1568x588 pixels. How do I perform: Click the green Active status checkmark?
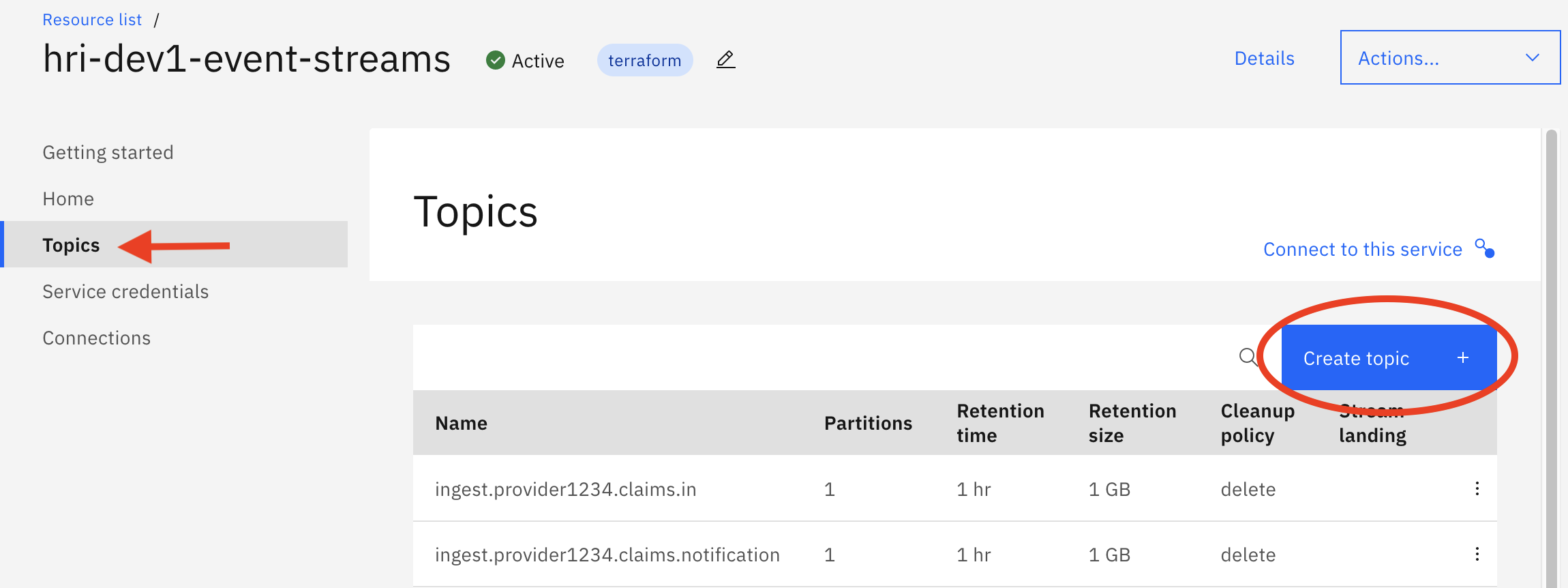tap(496, 60)
